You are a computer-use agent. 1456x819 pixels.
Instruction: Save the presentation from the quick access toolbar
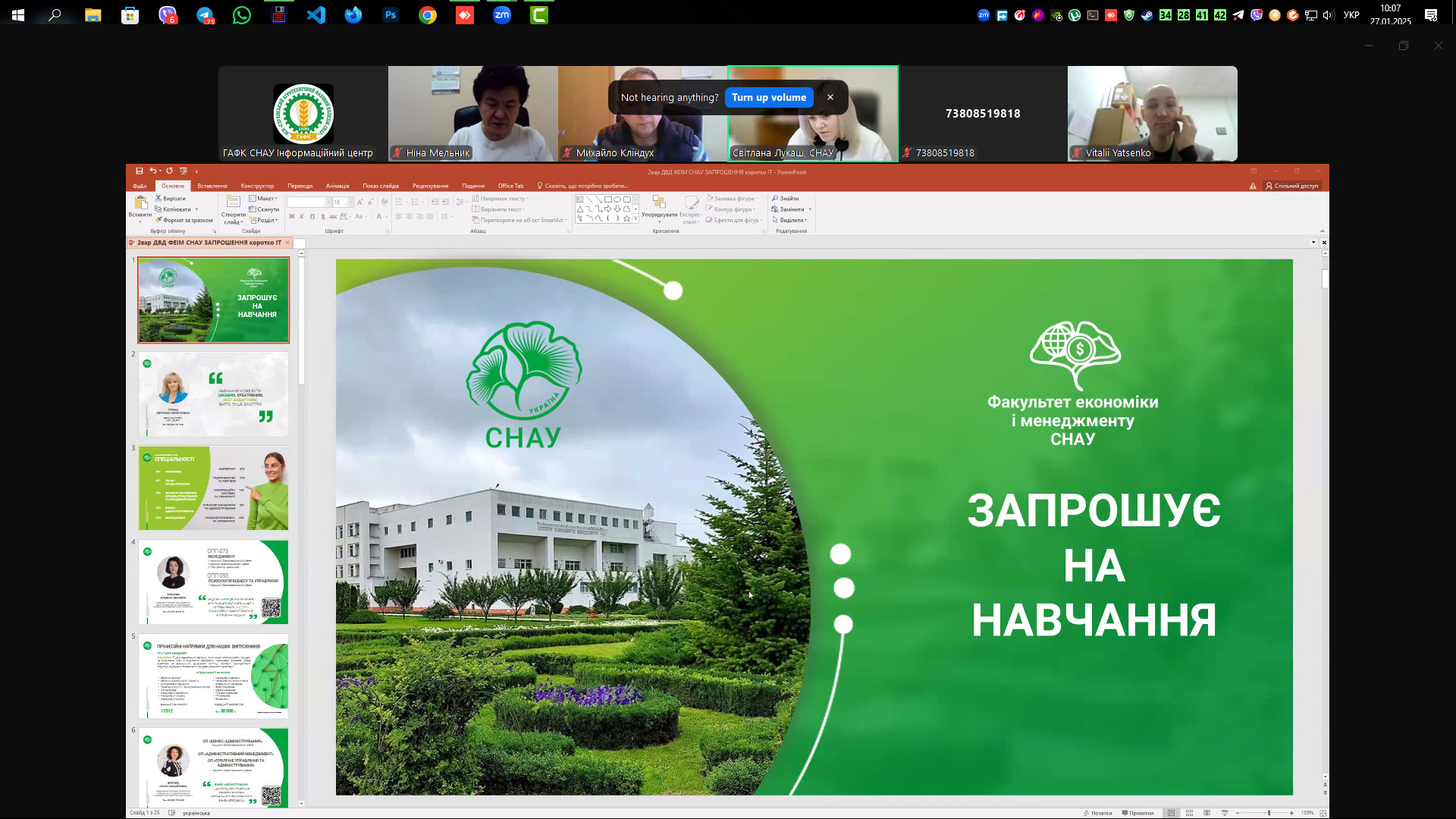140,171
